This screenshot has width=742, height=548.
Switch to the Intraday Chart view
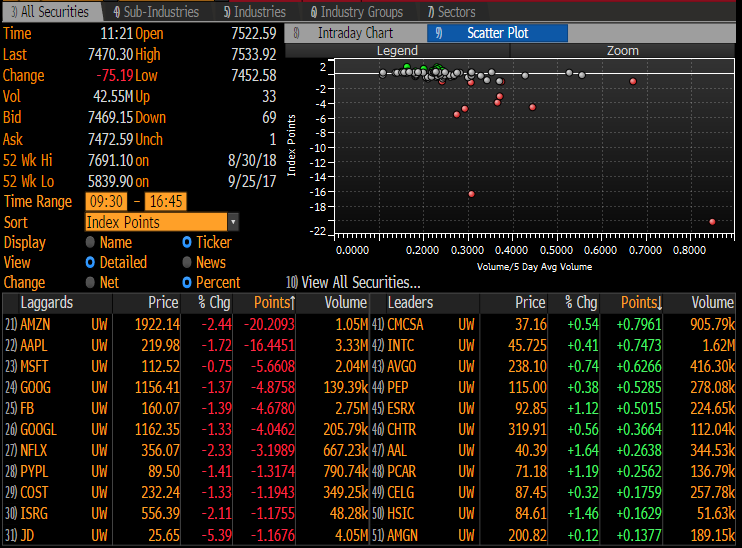coord(355,33)
